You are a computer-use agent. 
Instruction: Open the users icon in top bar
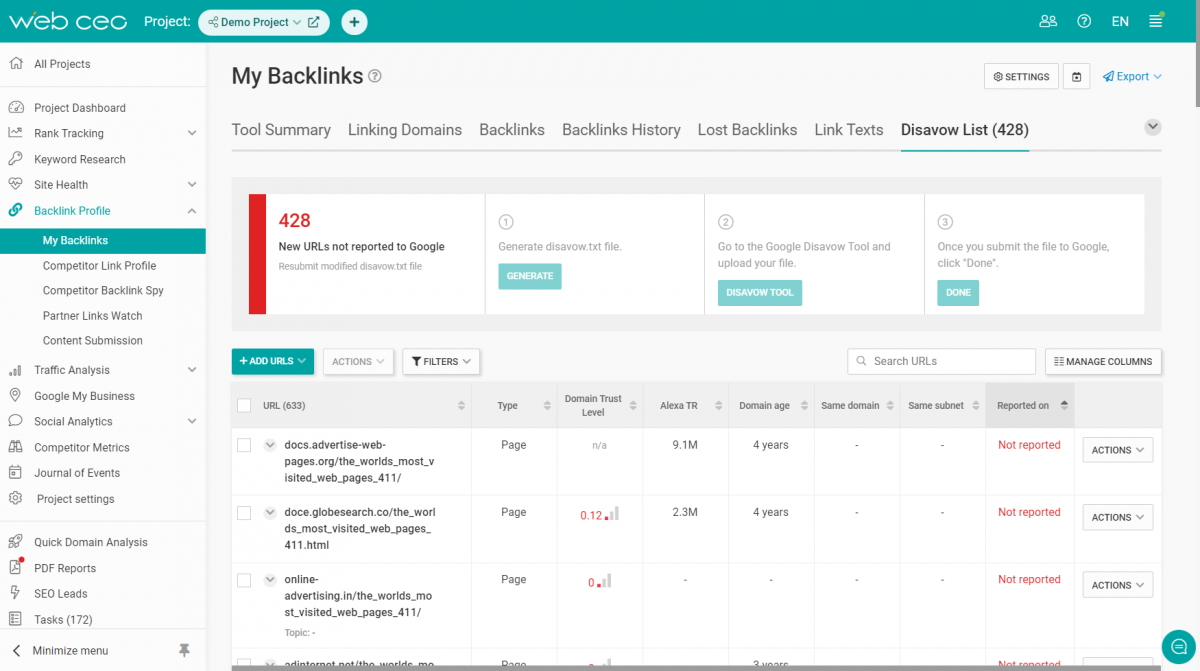point(1048,20)
